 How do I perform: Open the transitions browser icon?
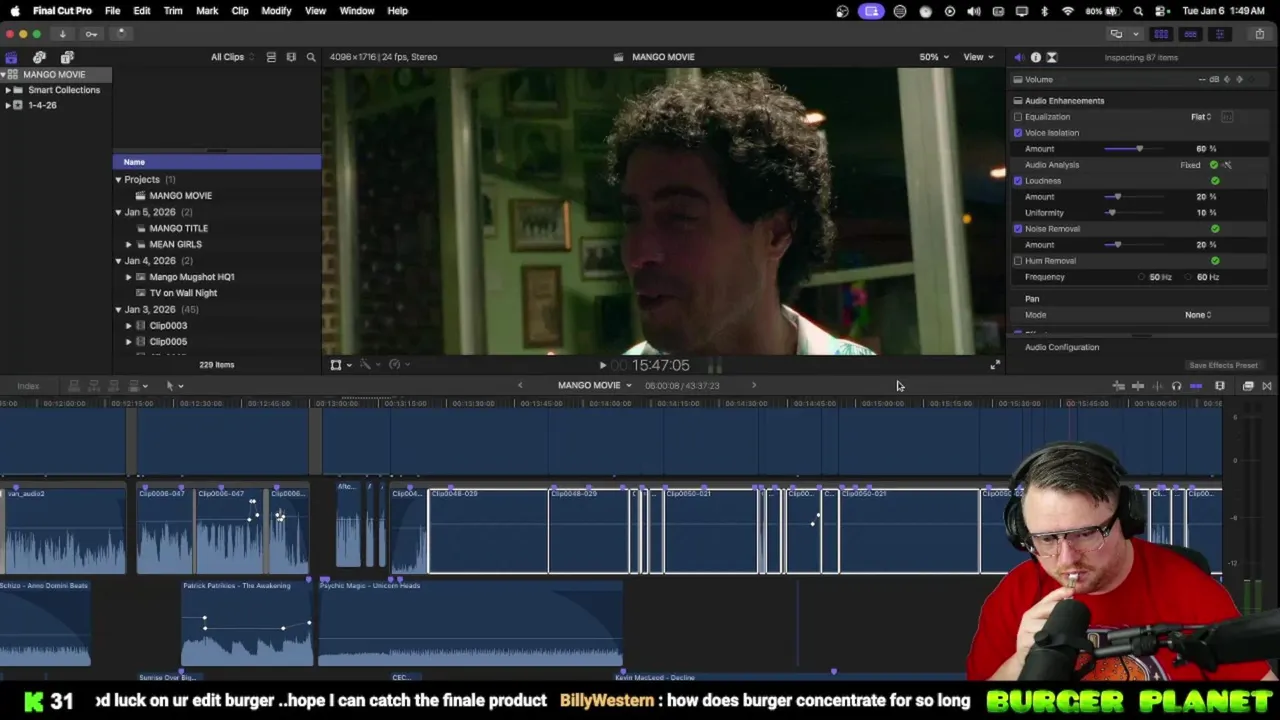coord(1267,386)
